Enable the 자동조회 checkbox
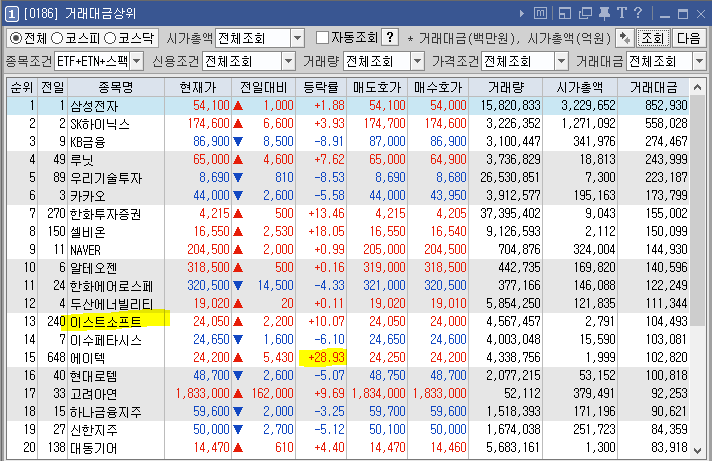Viewport: 712px width, 461px height. (322, 37)
